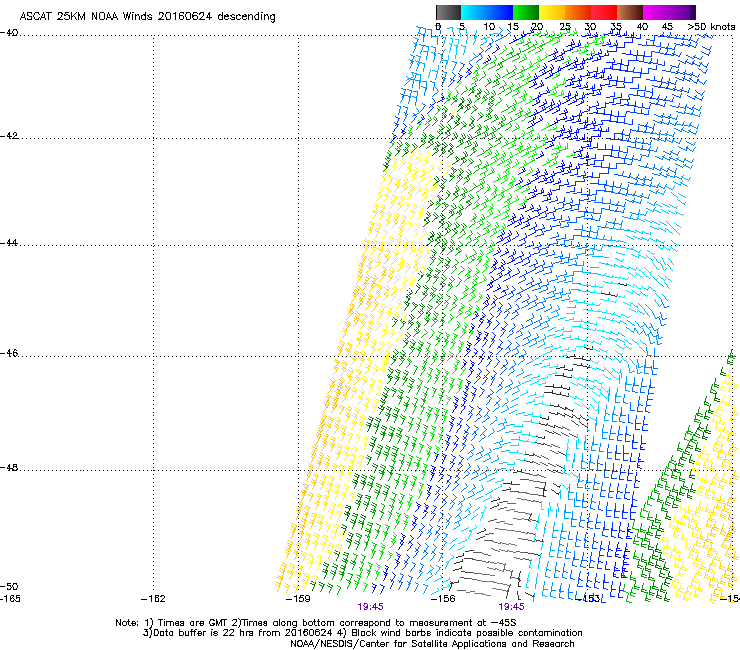Click the '-165' longitude axis label
740x650 pixels.
click(x=10, y=599)
